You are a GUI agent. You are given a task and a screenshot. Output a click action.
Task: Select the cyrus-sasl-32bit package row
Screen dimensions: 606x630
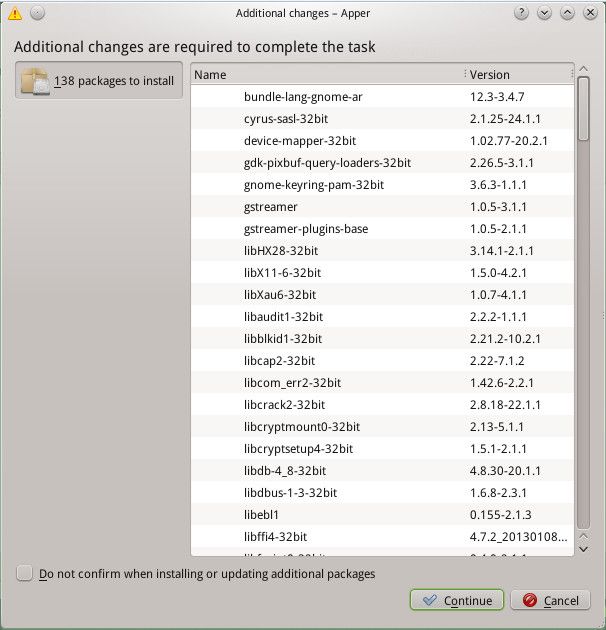(x=285, y=119)
